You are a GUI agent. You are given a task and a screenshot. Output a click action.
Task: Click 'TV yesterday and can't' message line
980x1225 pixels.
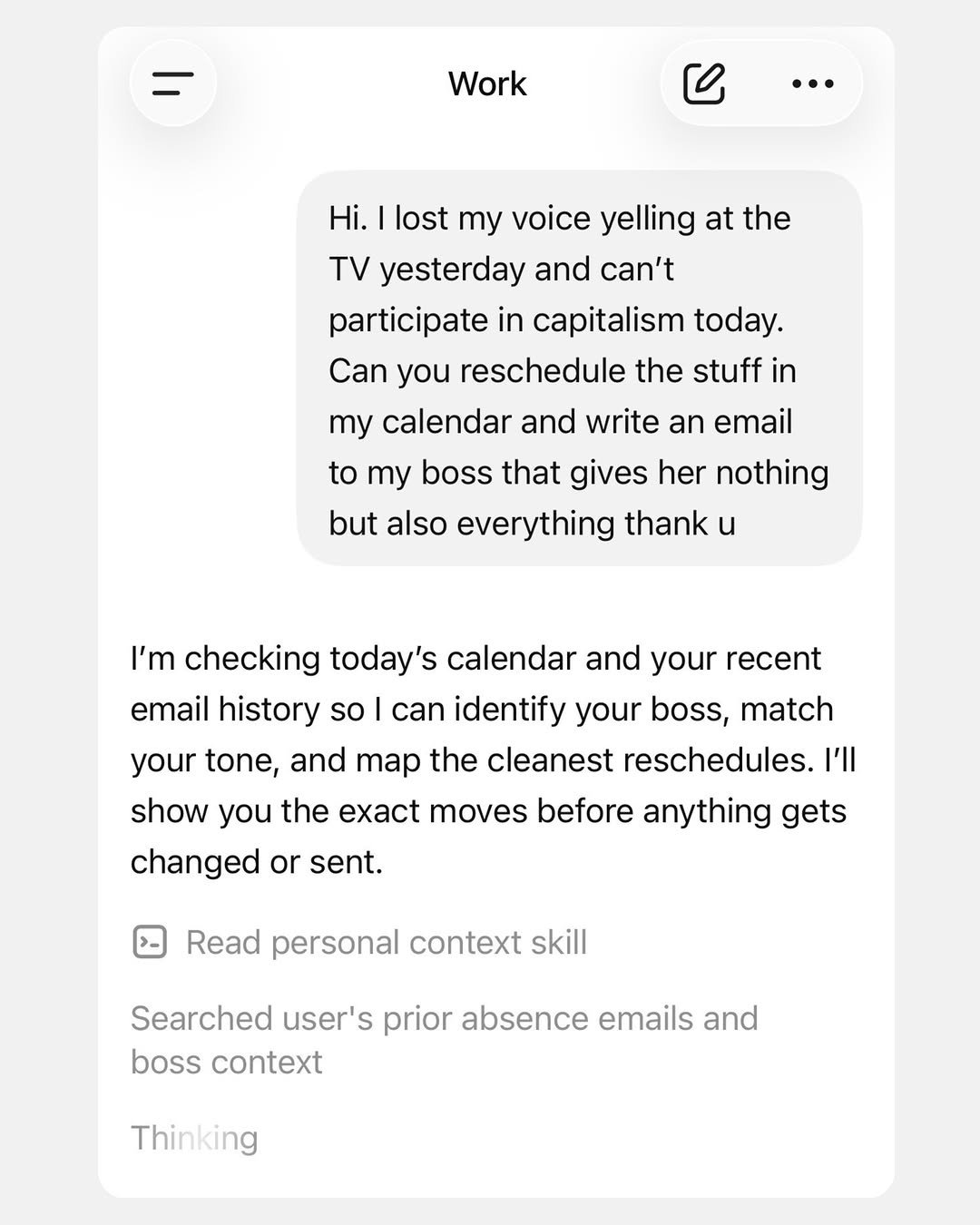(501, 269)
